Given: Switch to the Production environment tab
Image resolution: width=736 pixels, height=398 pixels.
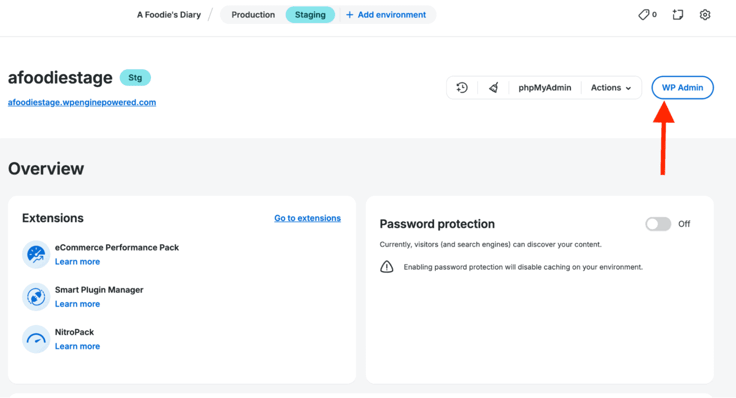Looking at the screenshot, I should 253,15.
